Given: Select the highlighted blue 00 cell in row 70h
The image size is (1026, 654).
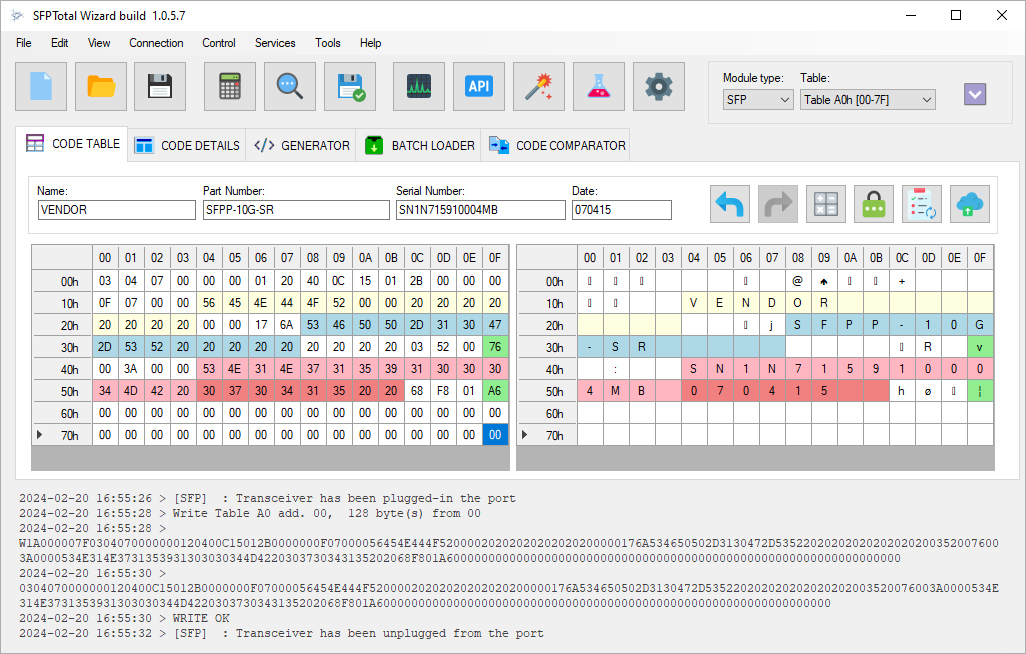Looking at the screenshot, I should tap(495, 435).
